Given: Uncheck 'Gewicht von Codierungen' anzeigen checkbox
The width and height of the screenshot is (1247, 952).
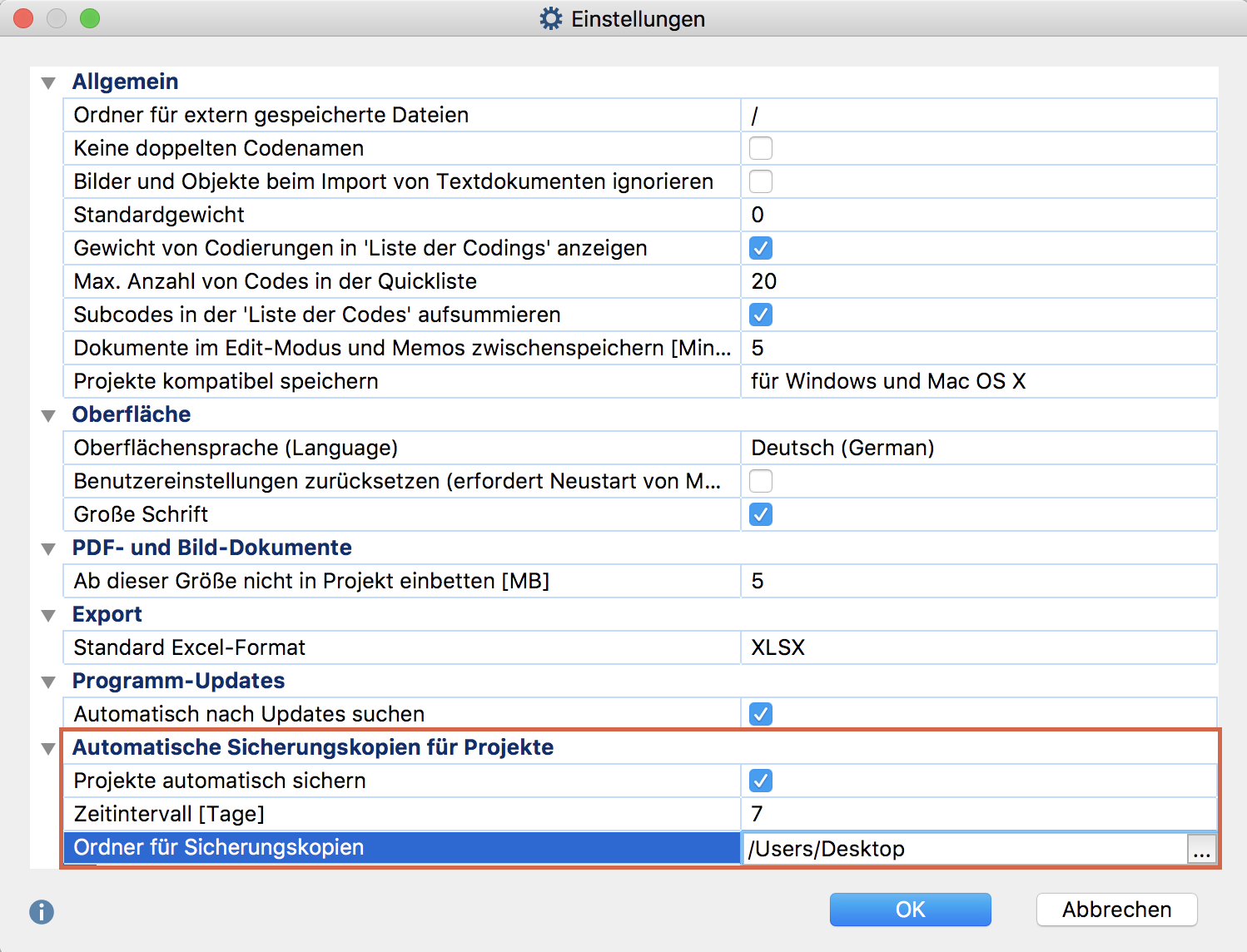Looking at the screenshot, I should tap(761, 248).
